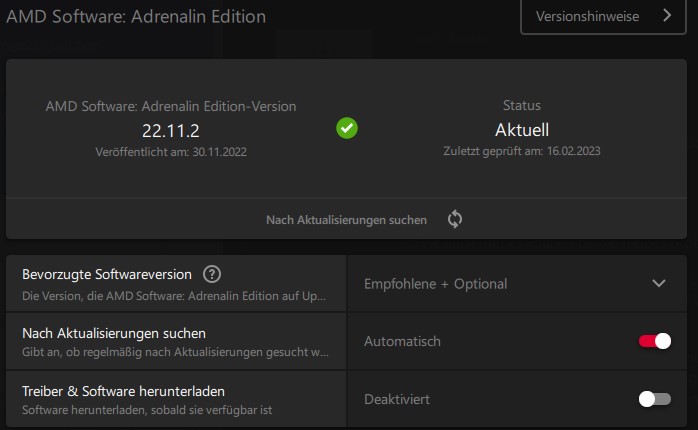The image size is (698, 430).
Task: Click the version number 22.11.2
Action: point(171,129)
